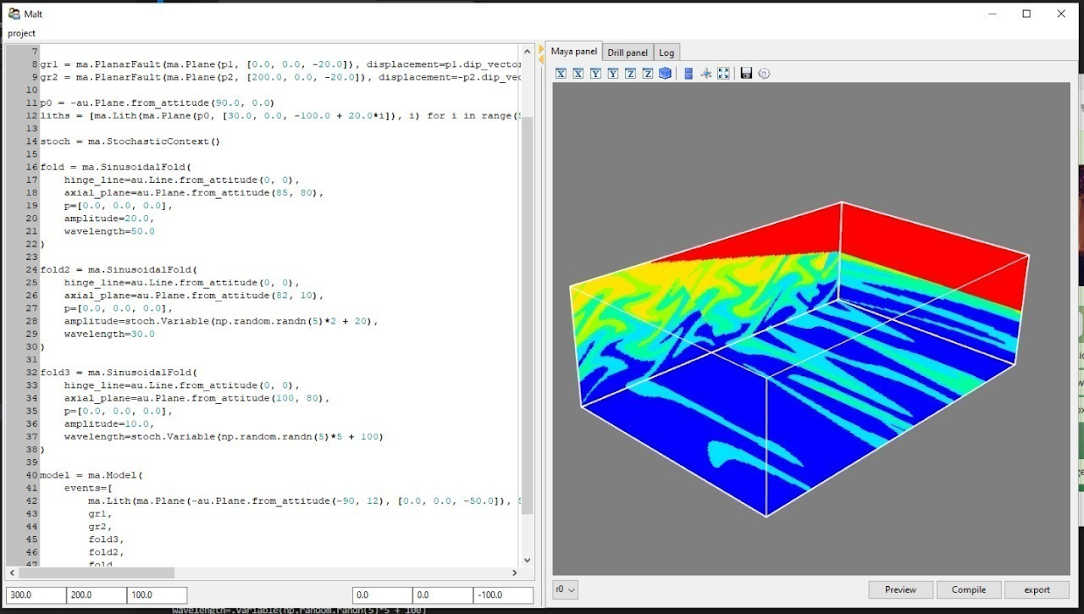Click the export button

pyautogui.click(x=1037, y=590)
